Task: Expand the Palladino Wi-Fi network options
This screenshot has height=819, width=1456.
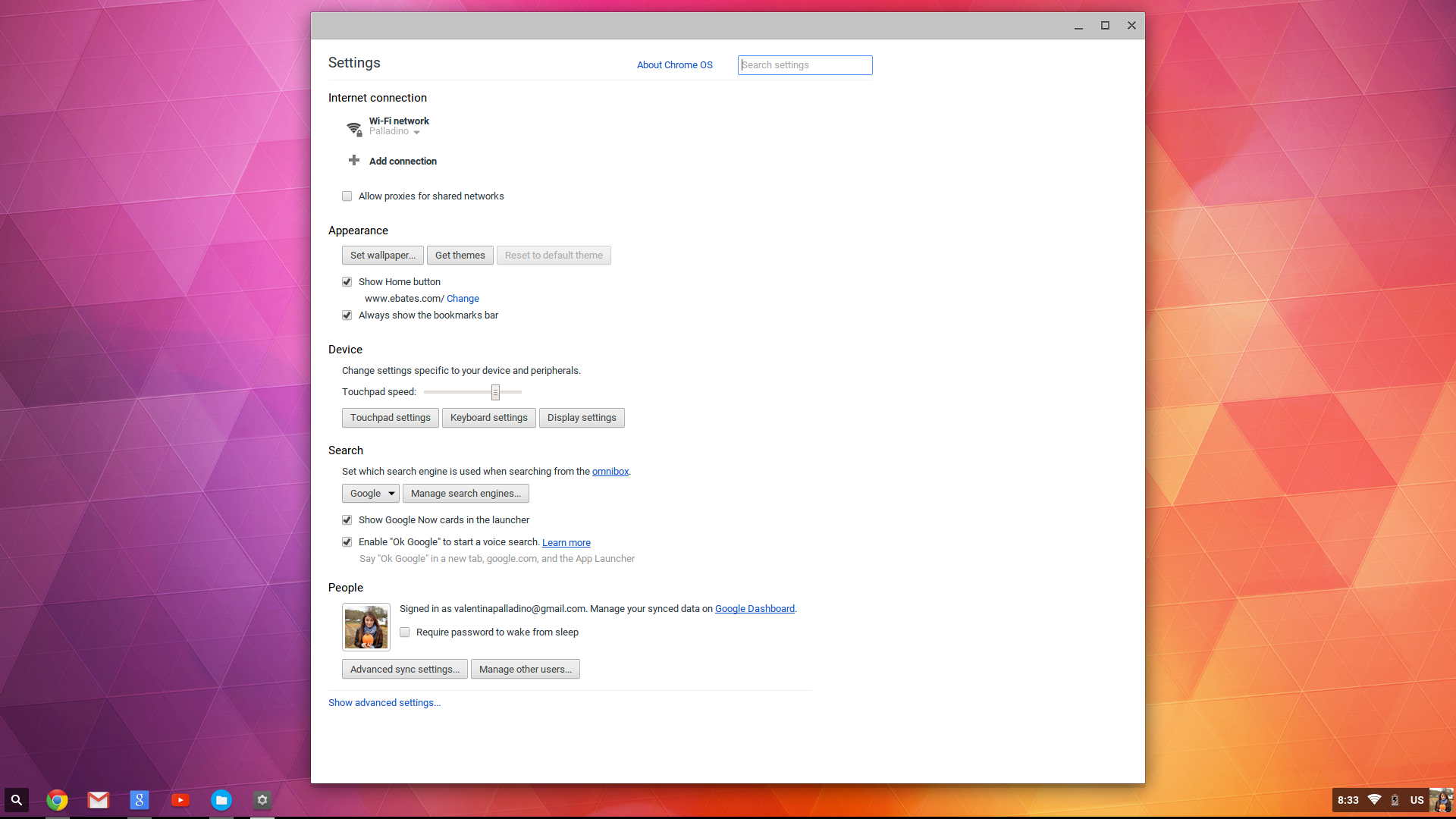Action: pos(417,132)
